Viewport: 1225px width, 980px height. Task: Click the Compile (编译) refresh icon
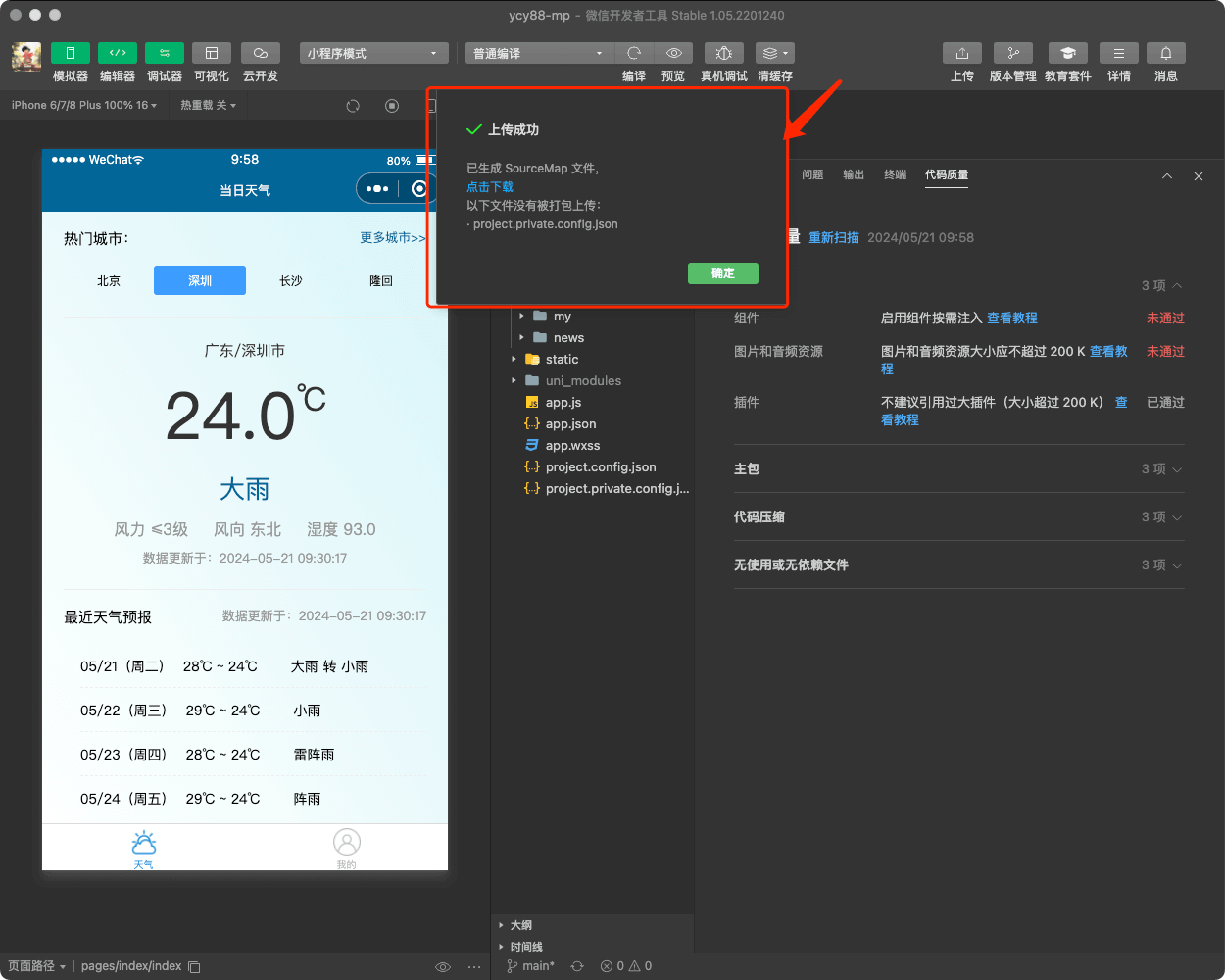pyautogui.click(x=634, y=54)
